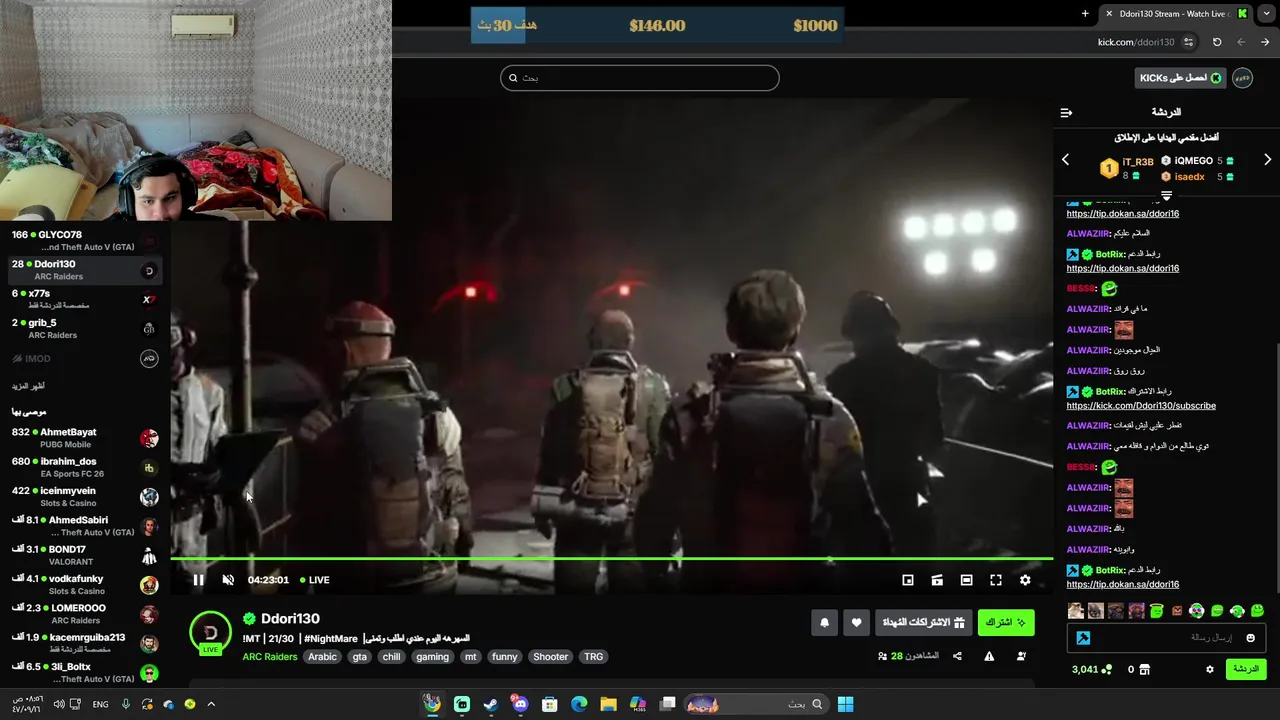This screenshot has width=1280, height=720.
Task: Open Discord from taskbar
Action: [x=520, y=704]
